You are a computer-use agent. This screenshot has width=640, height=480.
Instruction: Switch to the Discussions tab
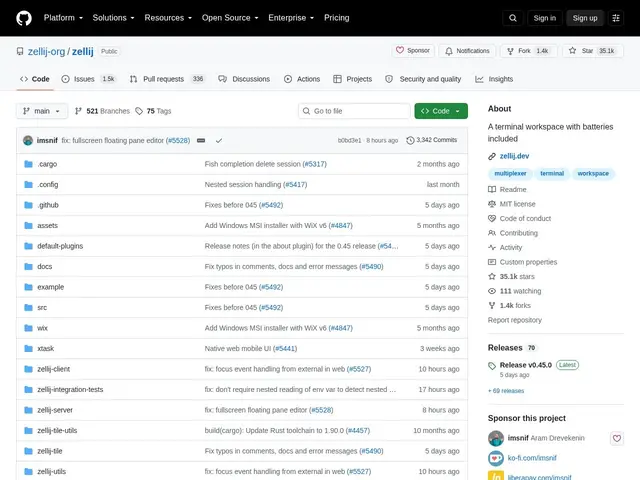pyautogui.click(x=244, y=79)
